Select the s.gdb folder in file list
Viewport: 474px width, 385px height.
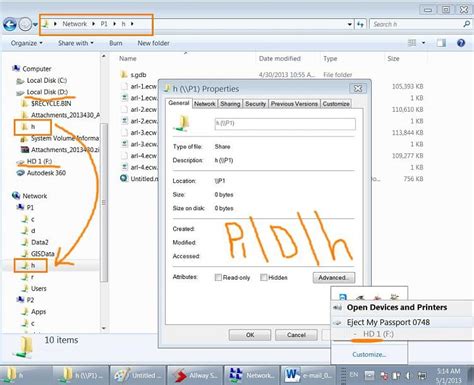138,75
